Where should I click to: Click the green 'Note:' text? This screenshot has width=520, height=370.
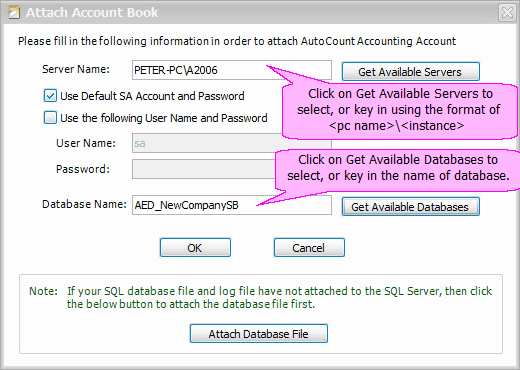coord(43,291)
